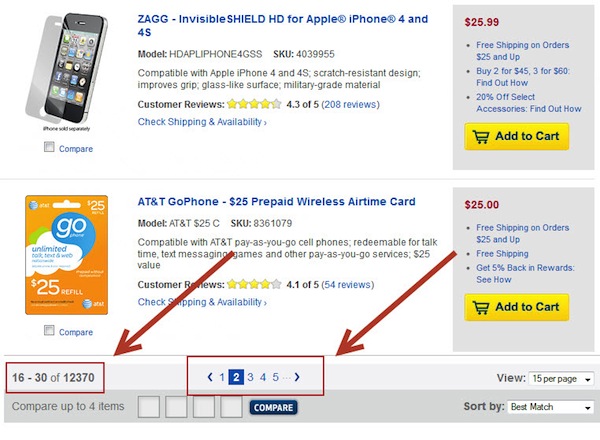
Task: Add ZAGG InvisibleSHIELD to cart
Action: [516, 137]
